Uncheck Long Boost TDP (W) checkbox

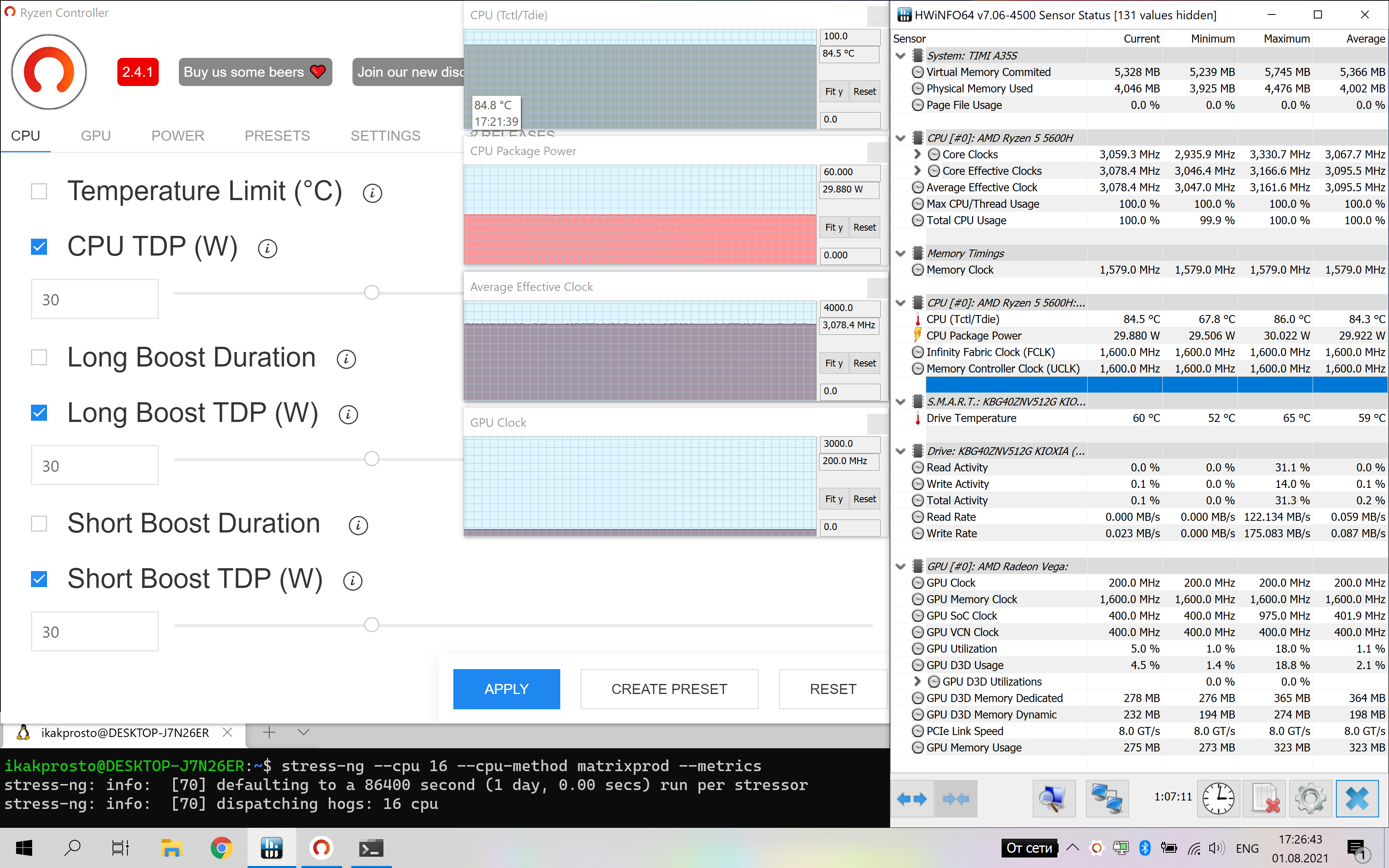click(39, 413)
